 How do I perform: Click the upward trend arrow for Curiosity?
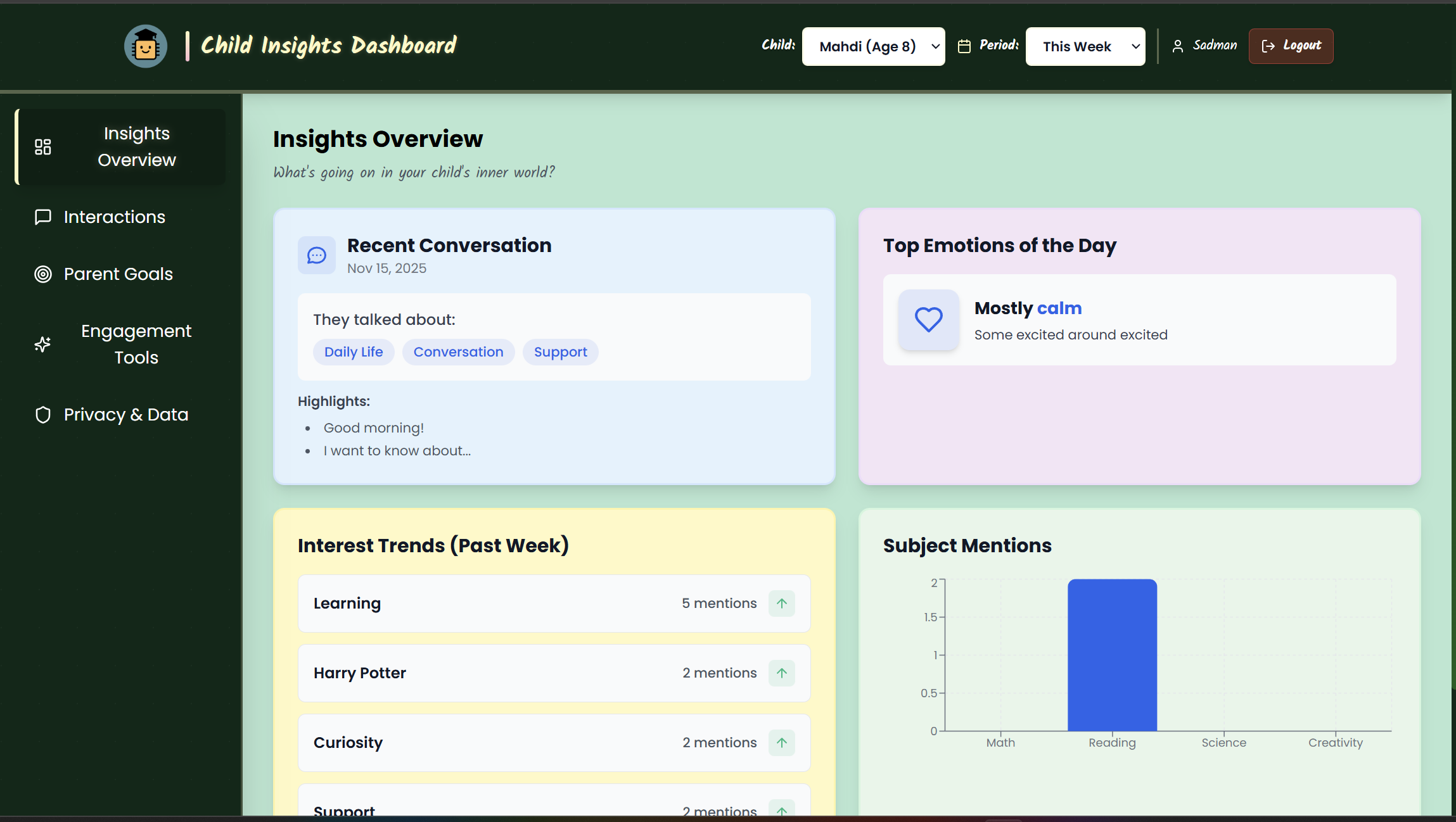[781, 743]
